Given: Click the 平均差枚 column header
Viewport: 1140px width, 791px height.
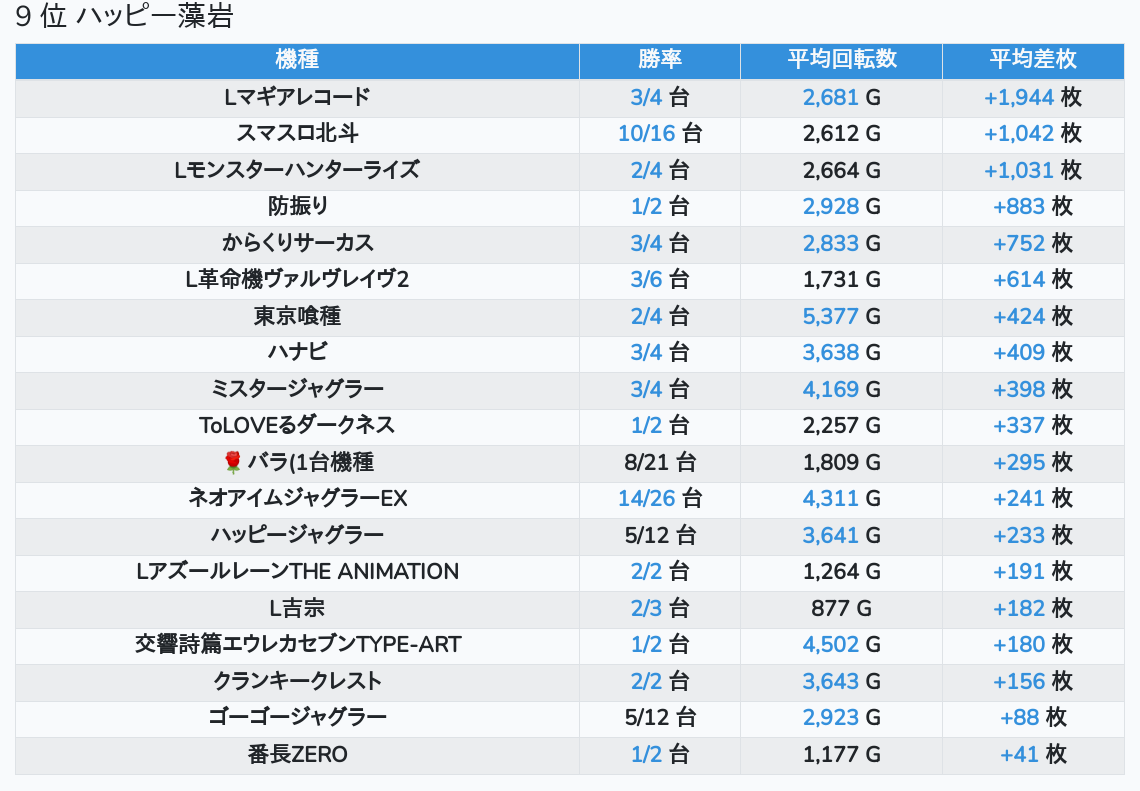Looking at the screenshot, I should click(1033, 59).
